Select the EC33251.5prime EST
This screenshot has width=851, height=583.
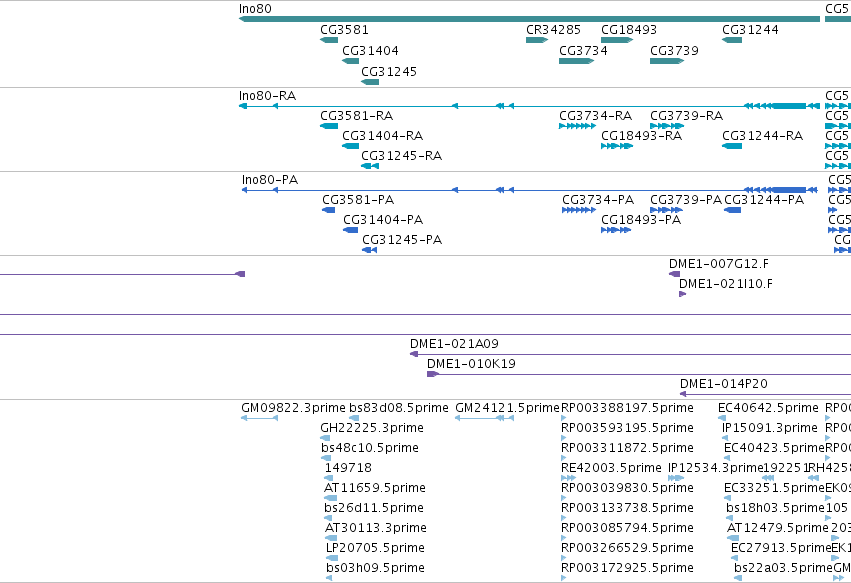coord(727,498)
